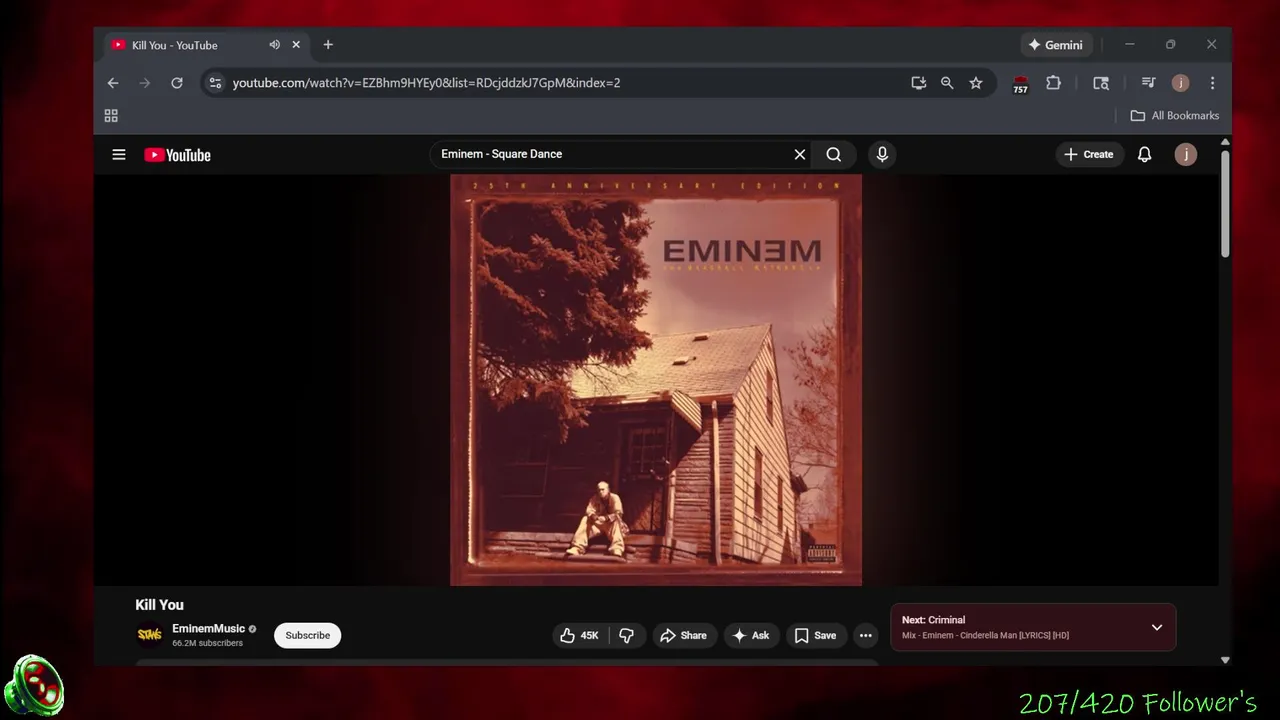Share the video
The image size is (1280, 720).
point(684,635)
